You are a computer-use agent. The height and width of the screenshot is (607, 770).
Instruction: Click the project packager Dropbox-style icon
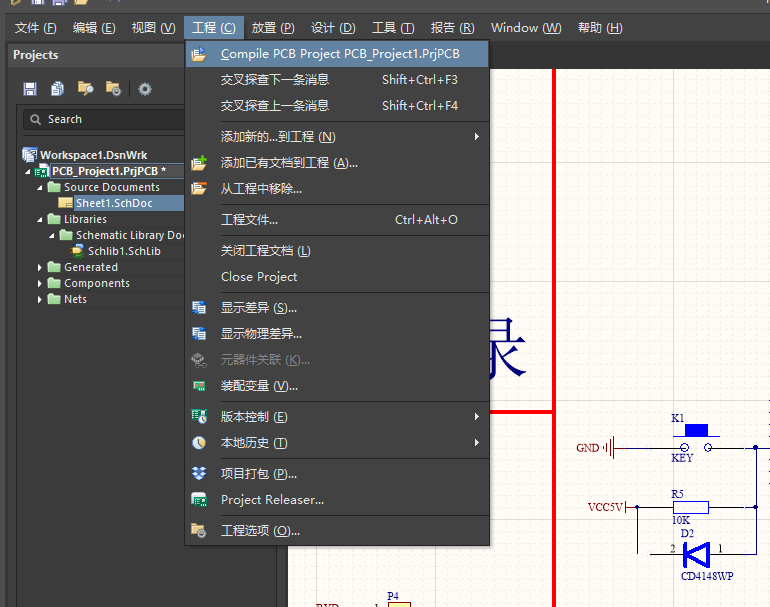tap(198, 473)
